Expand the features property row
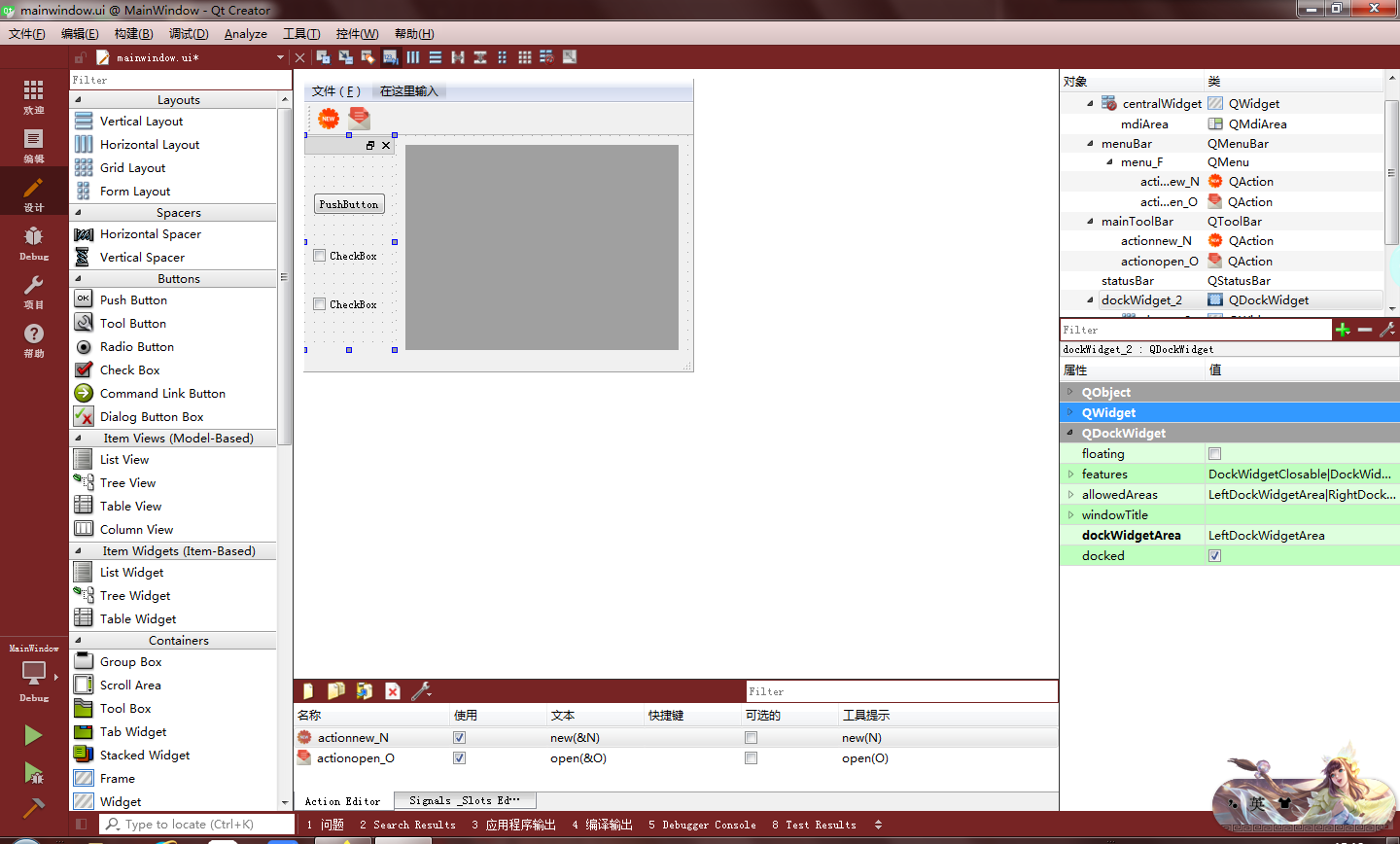 pos(1071,474)
